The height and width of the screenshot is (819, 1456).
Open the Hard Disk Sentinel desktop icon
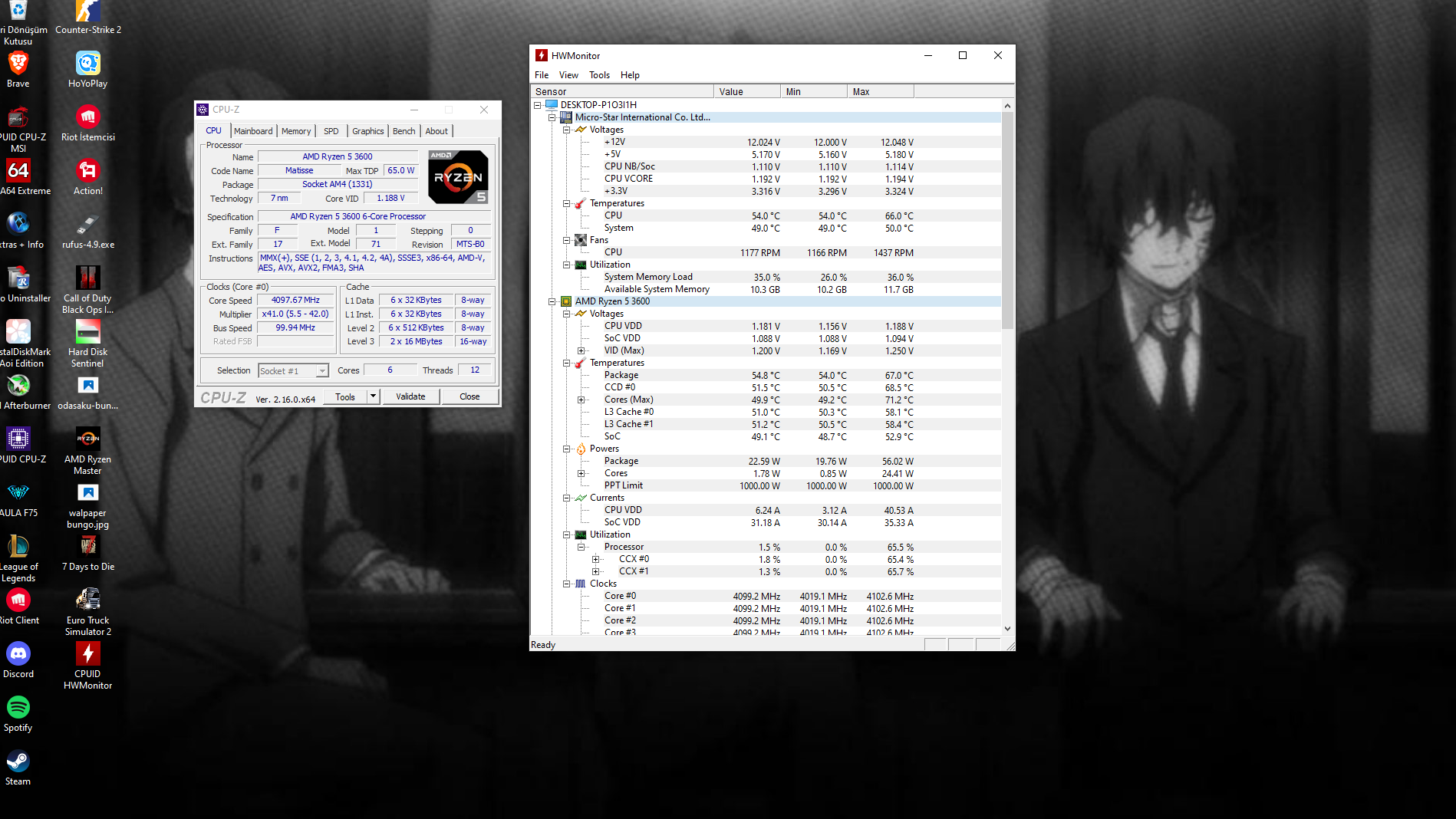pyautogui.click(x=87, y=344)
